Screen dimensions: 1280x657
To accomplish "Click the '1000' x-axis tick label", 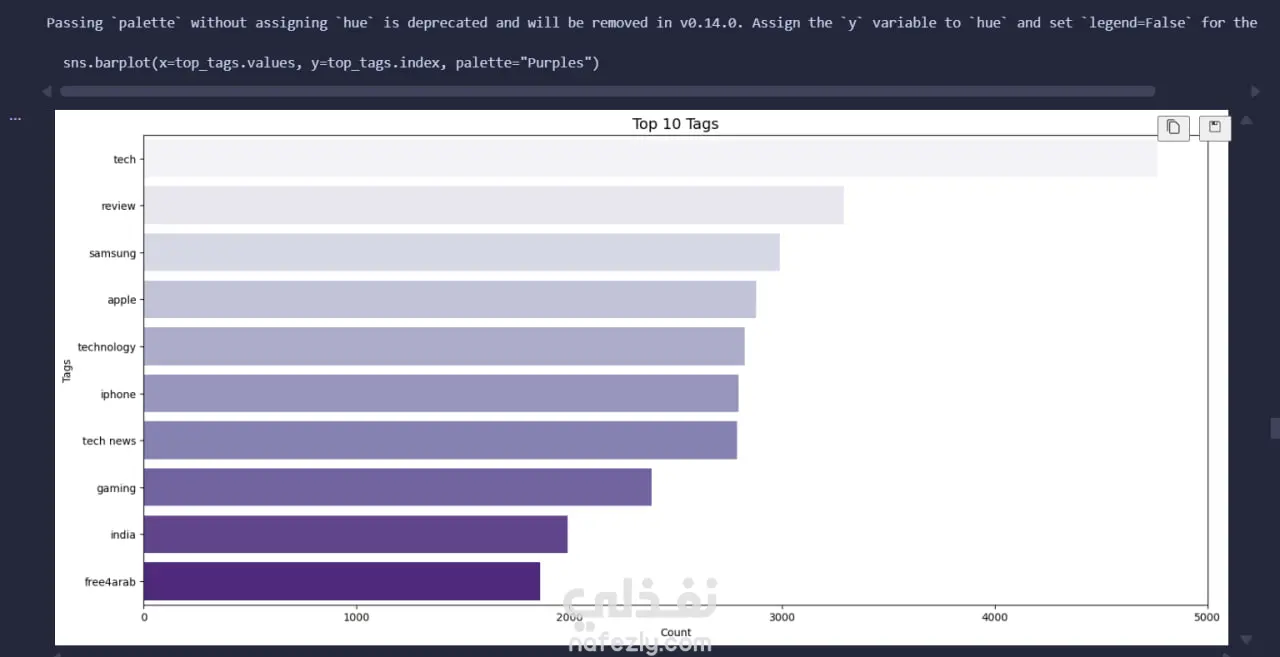I will (356, 617).
